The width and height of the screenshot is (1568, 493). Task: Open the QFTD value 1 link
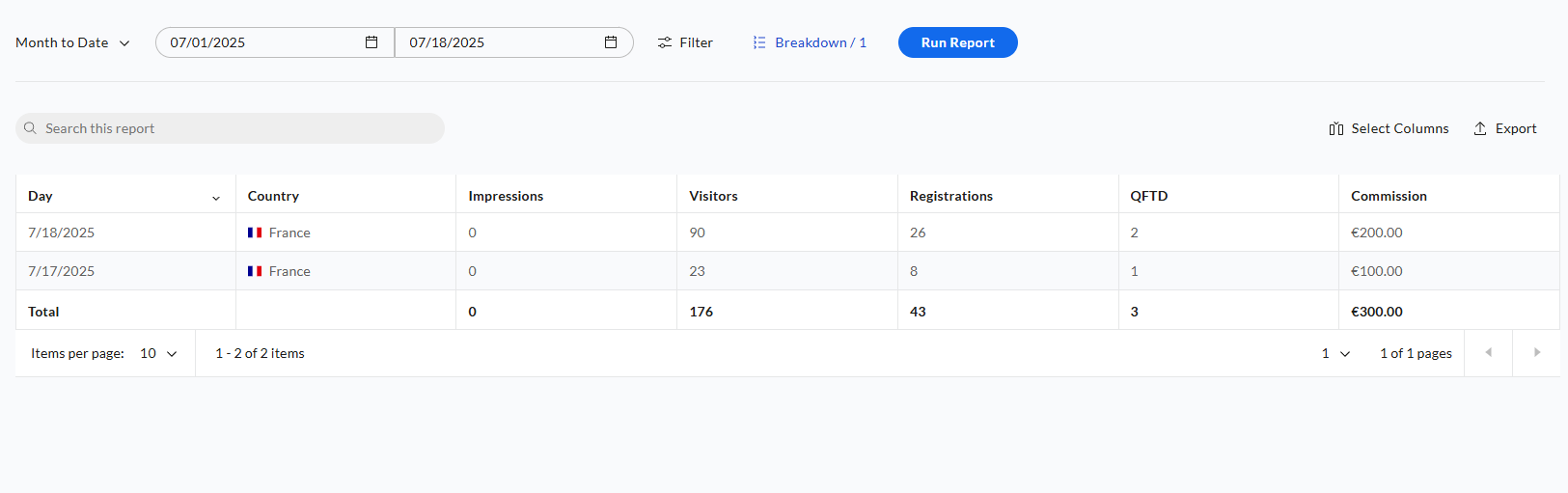pos(1135,271)
